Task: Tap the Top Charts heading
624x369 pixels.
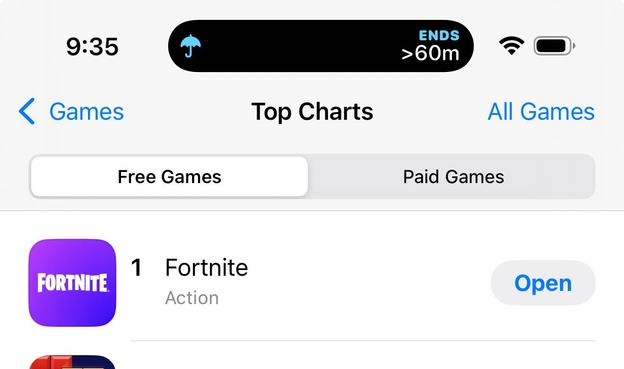Action: tap(312, 112)
